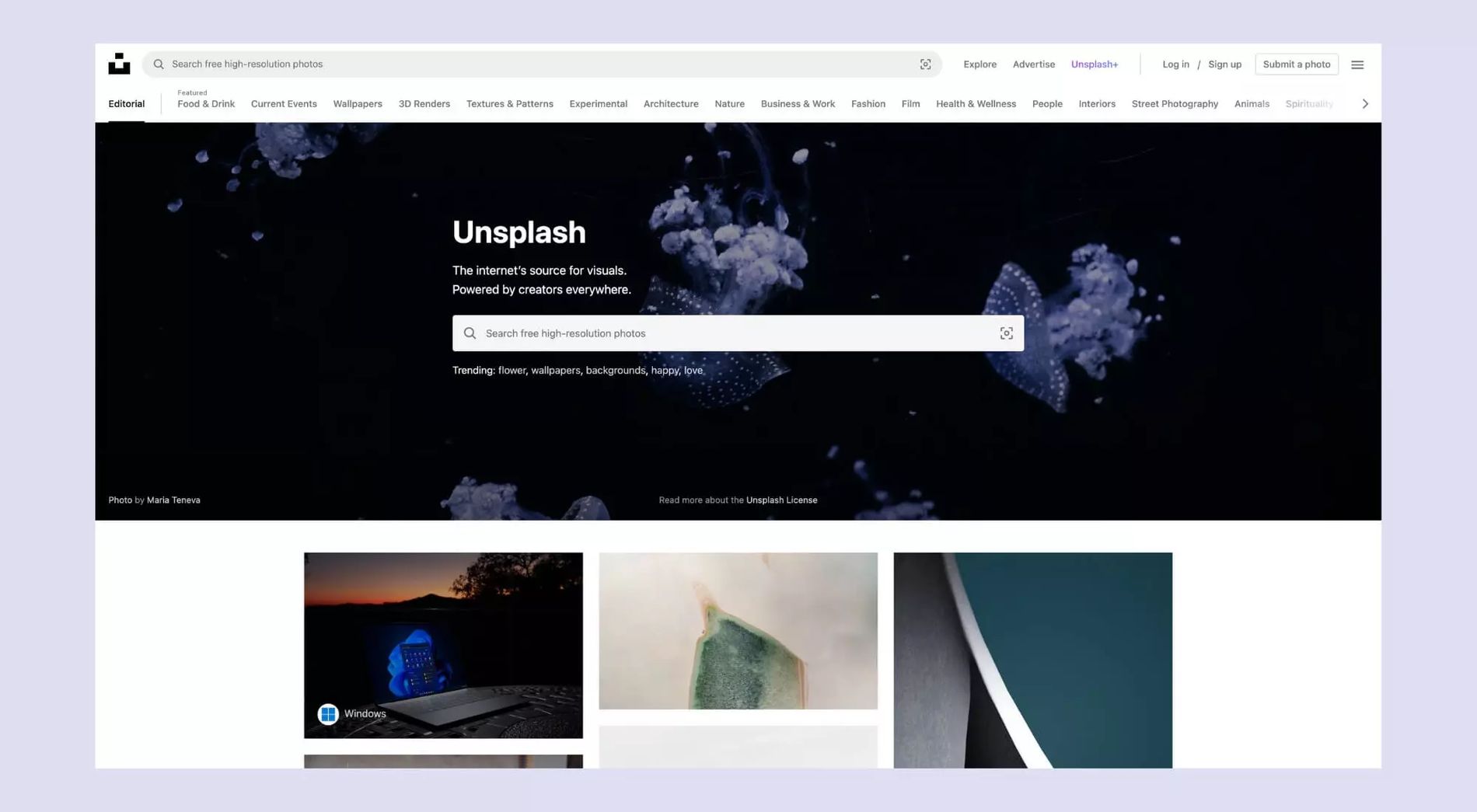1477x812 pixels.
Task: Click the magnifying glass in the hero search bar
Action: coord(470,333)
